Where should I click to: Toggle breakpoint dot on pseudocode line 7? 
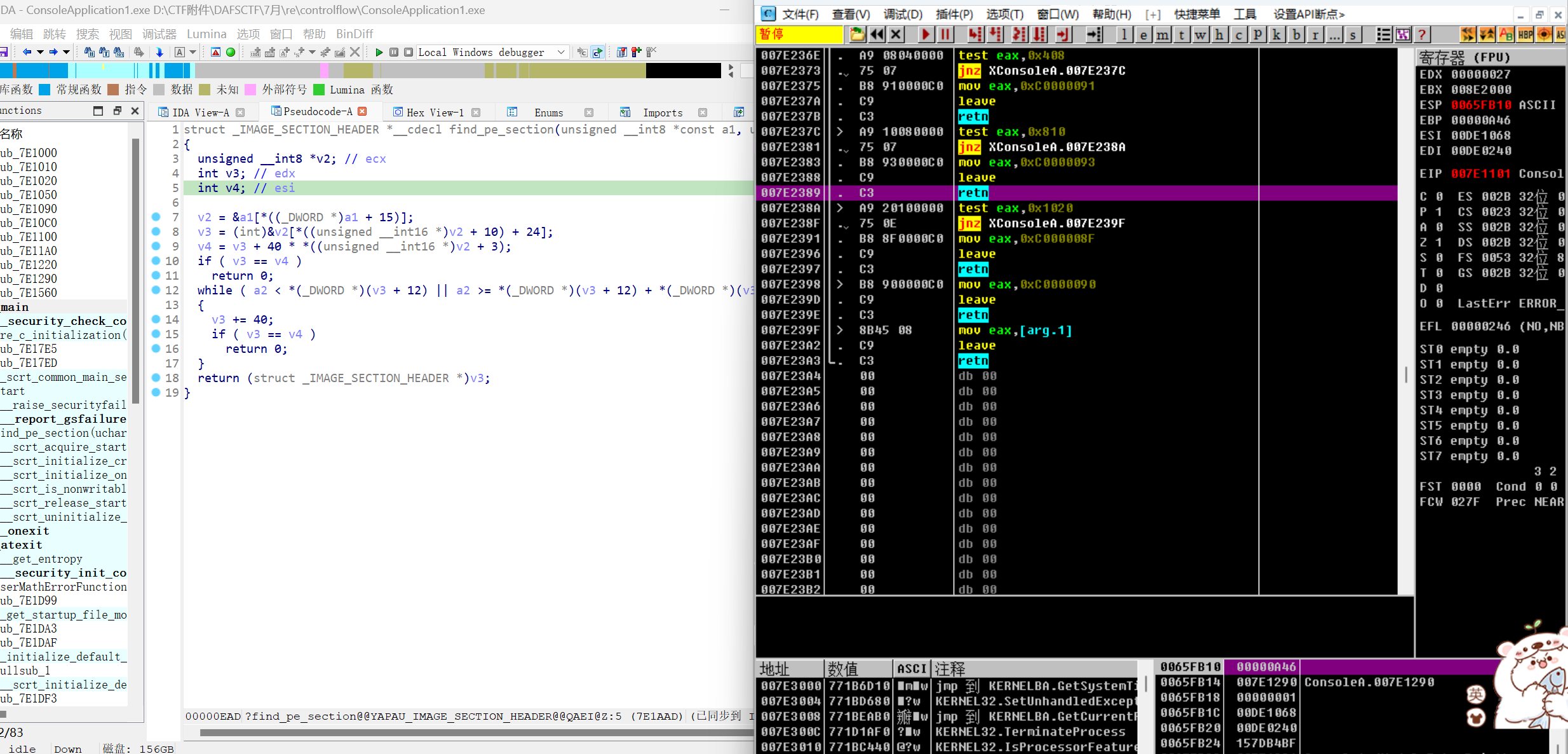coord(156,217)
